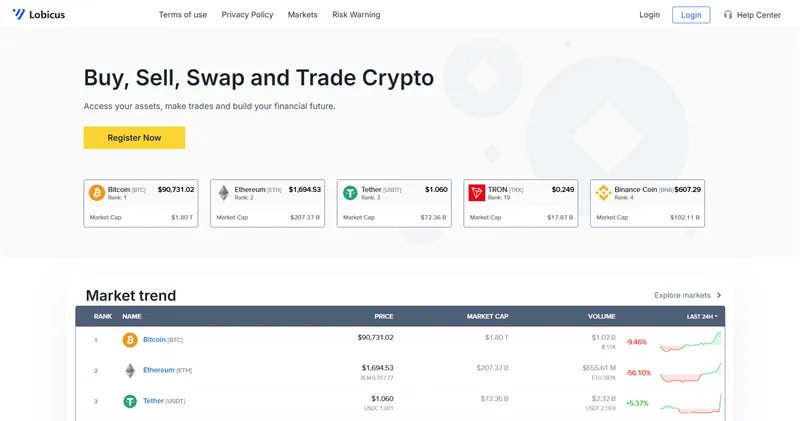800x421 pixels.
Task: Open the Privacy Policy menu item
Action: pyautogui.click(x=247, y=15)
